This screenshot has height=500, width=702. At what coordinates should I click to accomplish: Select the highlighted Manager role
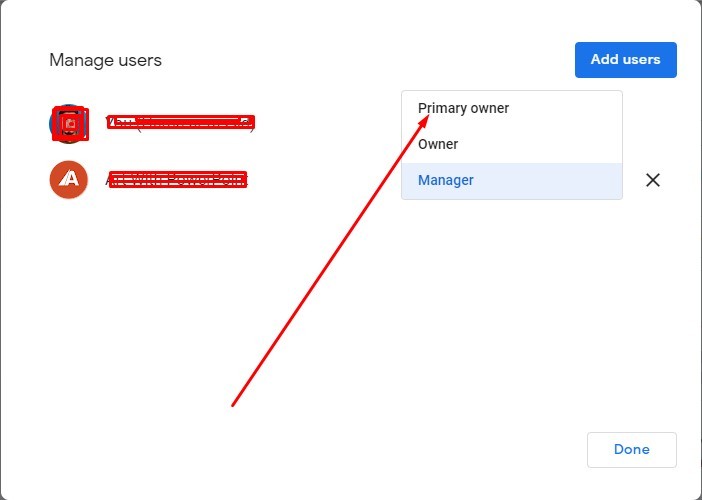(446, 181)
